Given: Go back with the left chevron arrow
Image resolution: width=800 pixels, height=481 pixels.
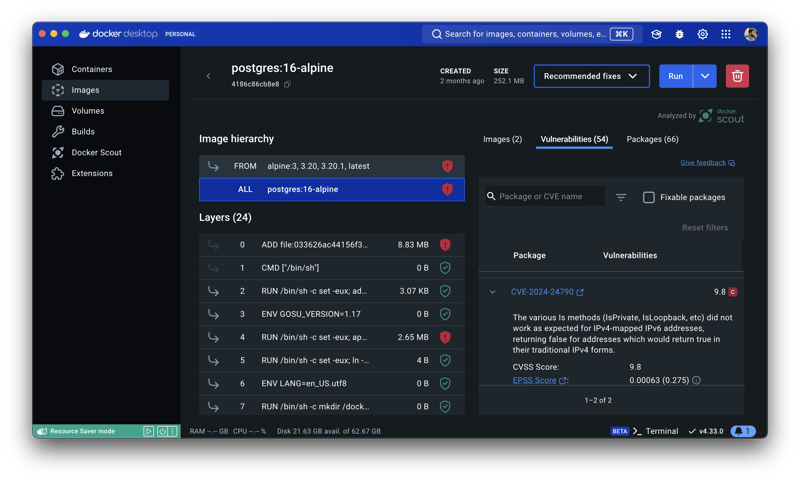Looking at the screenshot, I should [x=208, y=76].
